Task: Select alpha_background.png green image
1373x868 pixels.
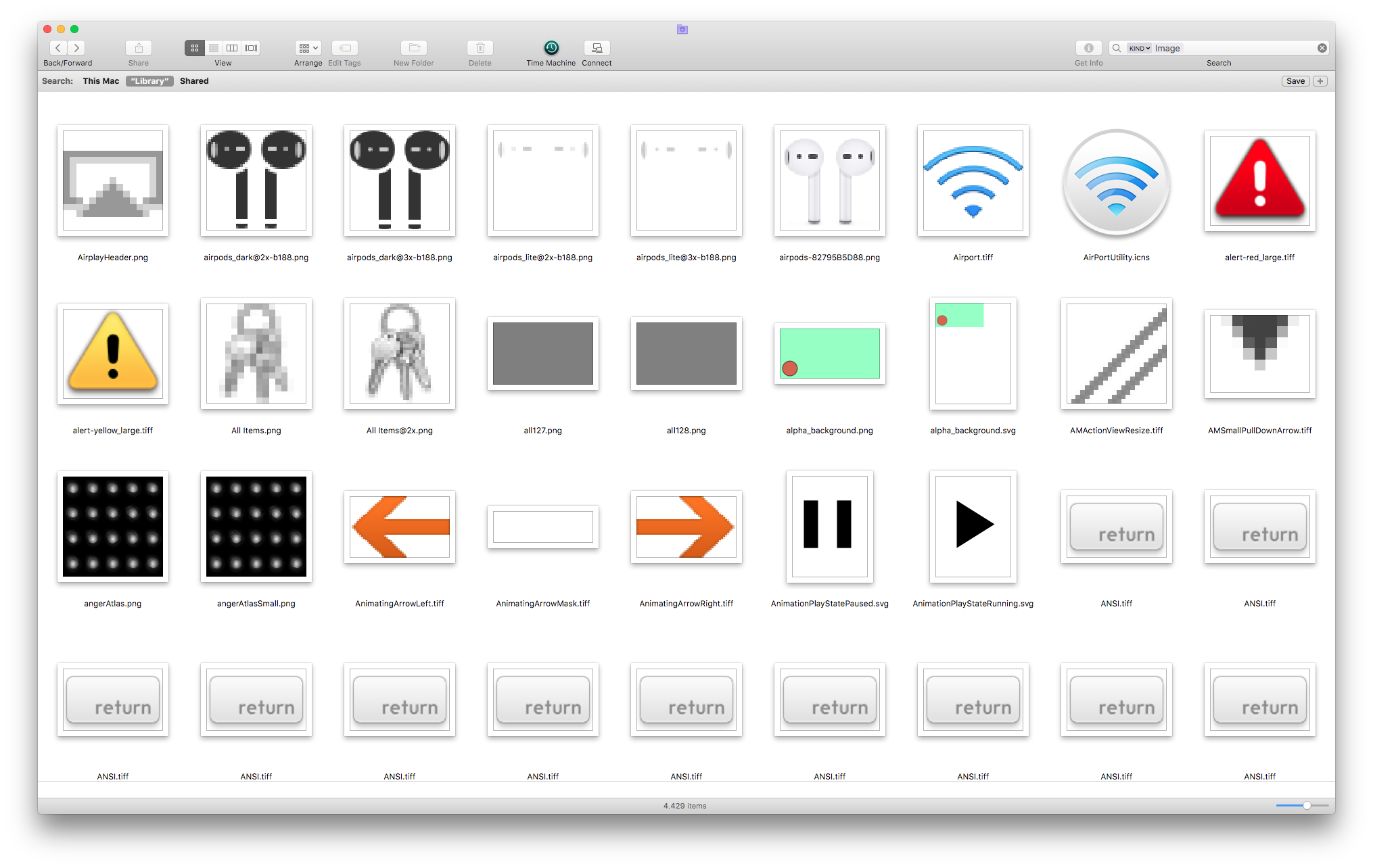Action: coord(830,354)
